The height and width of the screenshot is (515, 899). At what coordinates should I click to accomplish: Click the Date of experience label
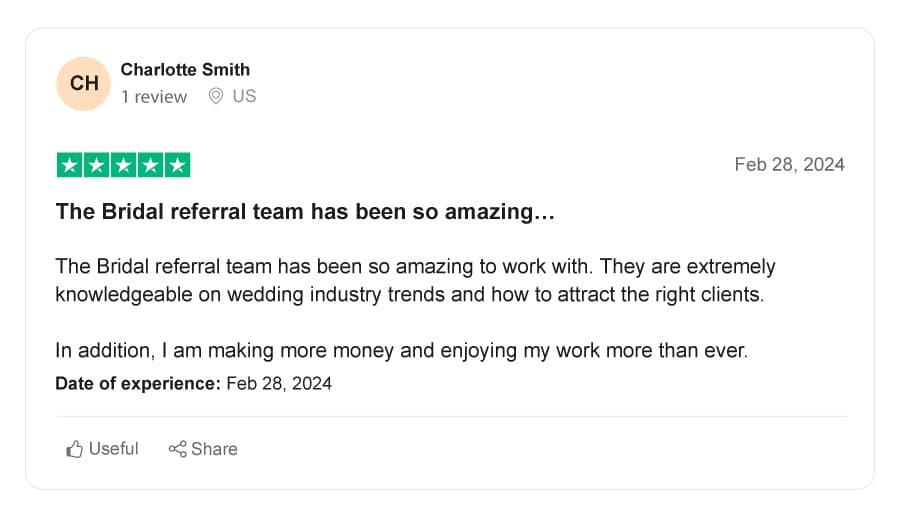[x=138, y=383]
